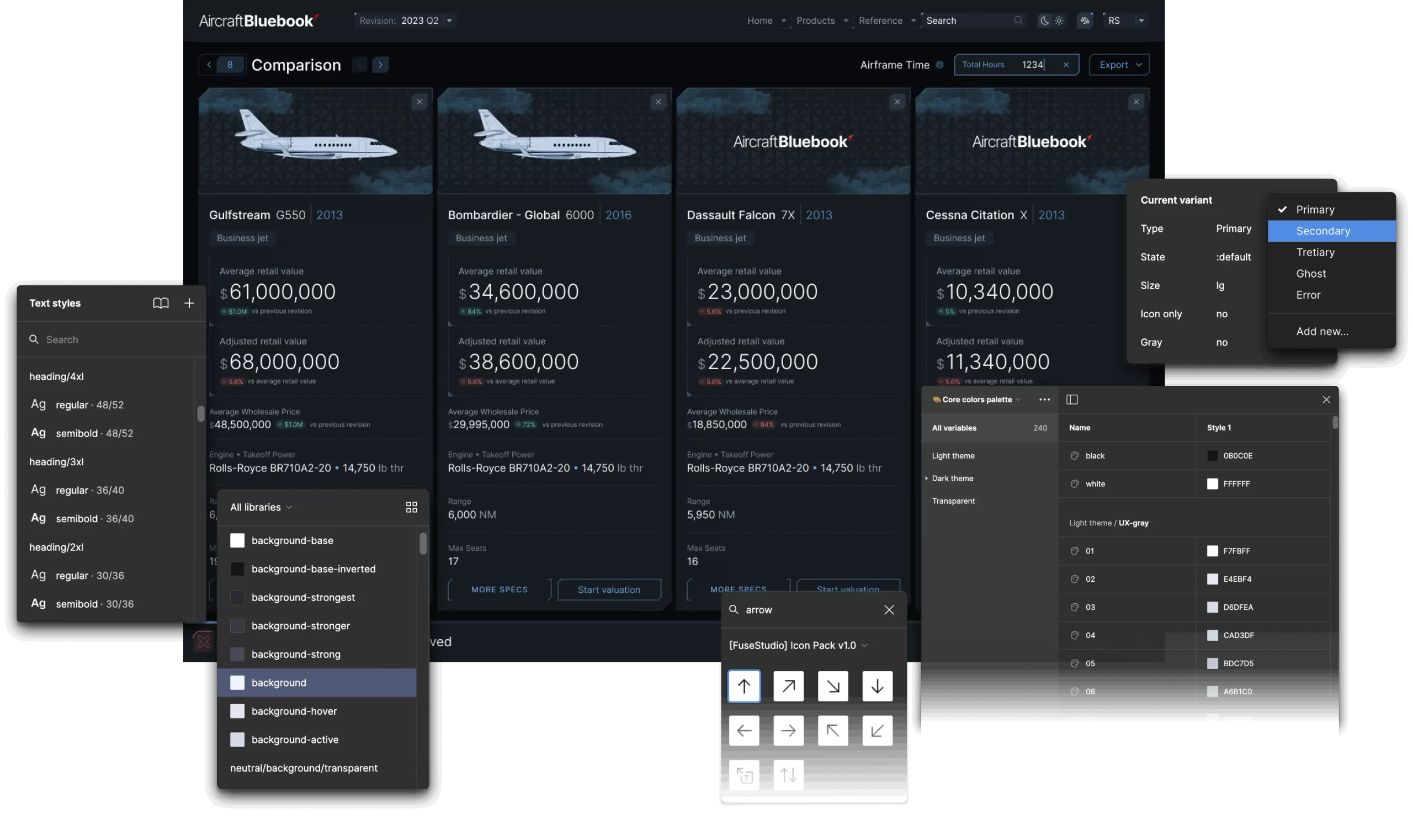The width and height of the screenshot is (1413, 840).
Task: Go back with the left chevron beside 8
Action: pos(209,65)
